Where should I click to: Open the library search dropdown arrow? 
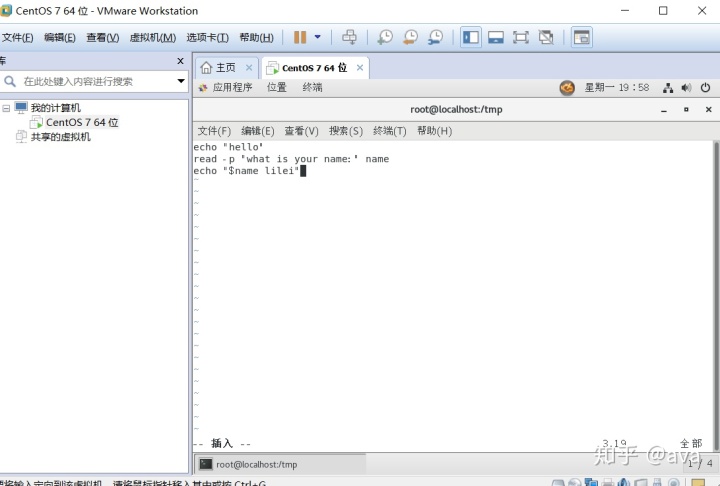[181, 81]
